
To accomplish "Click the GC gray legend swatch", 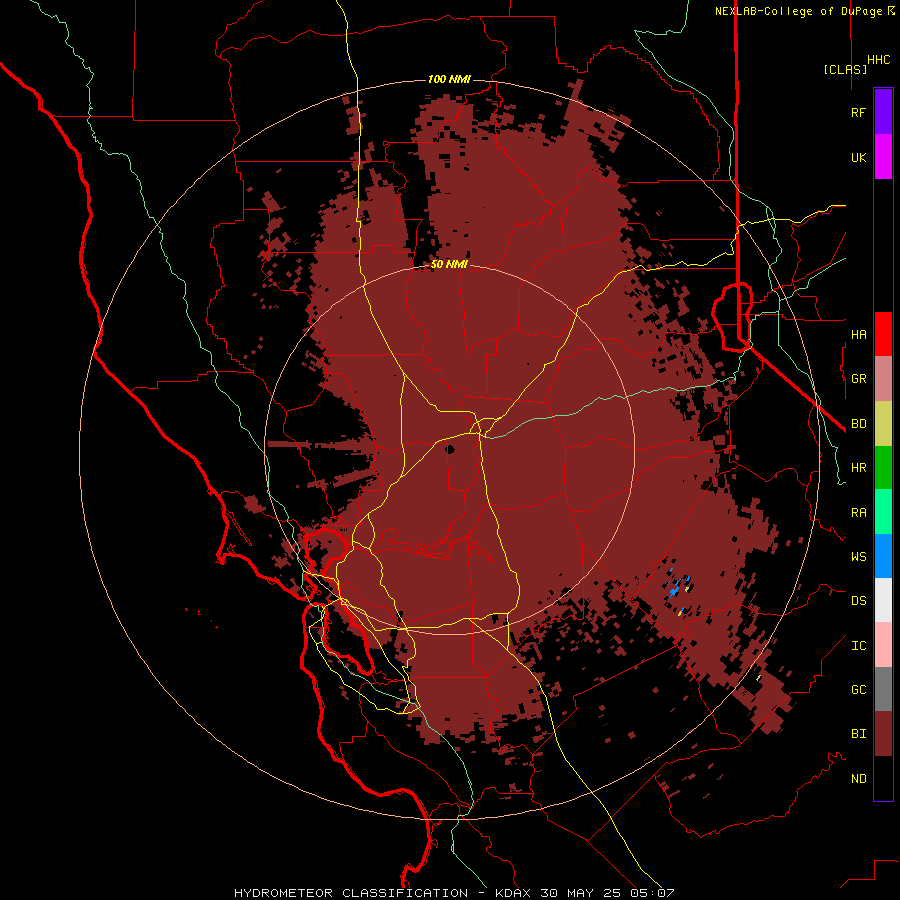I will (883, 689).
